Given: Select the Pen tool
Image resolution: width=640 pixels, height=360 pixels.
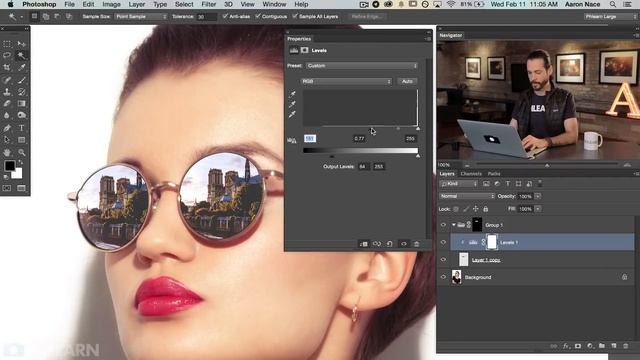Looking at the screenshot, I should tap(7, 128).
